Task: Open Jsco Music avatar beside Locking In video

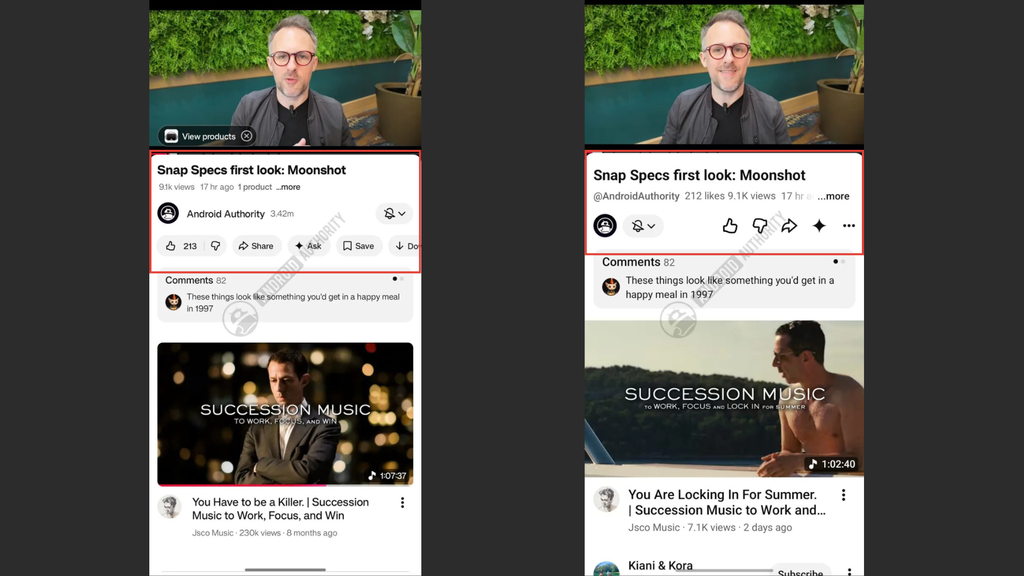Action: pos(606,500)
